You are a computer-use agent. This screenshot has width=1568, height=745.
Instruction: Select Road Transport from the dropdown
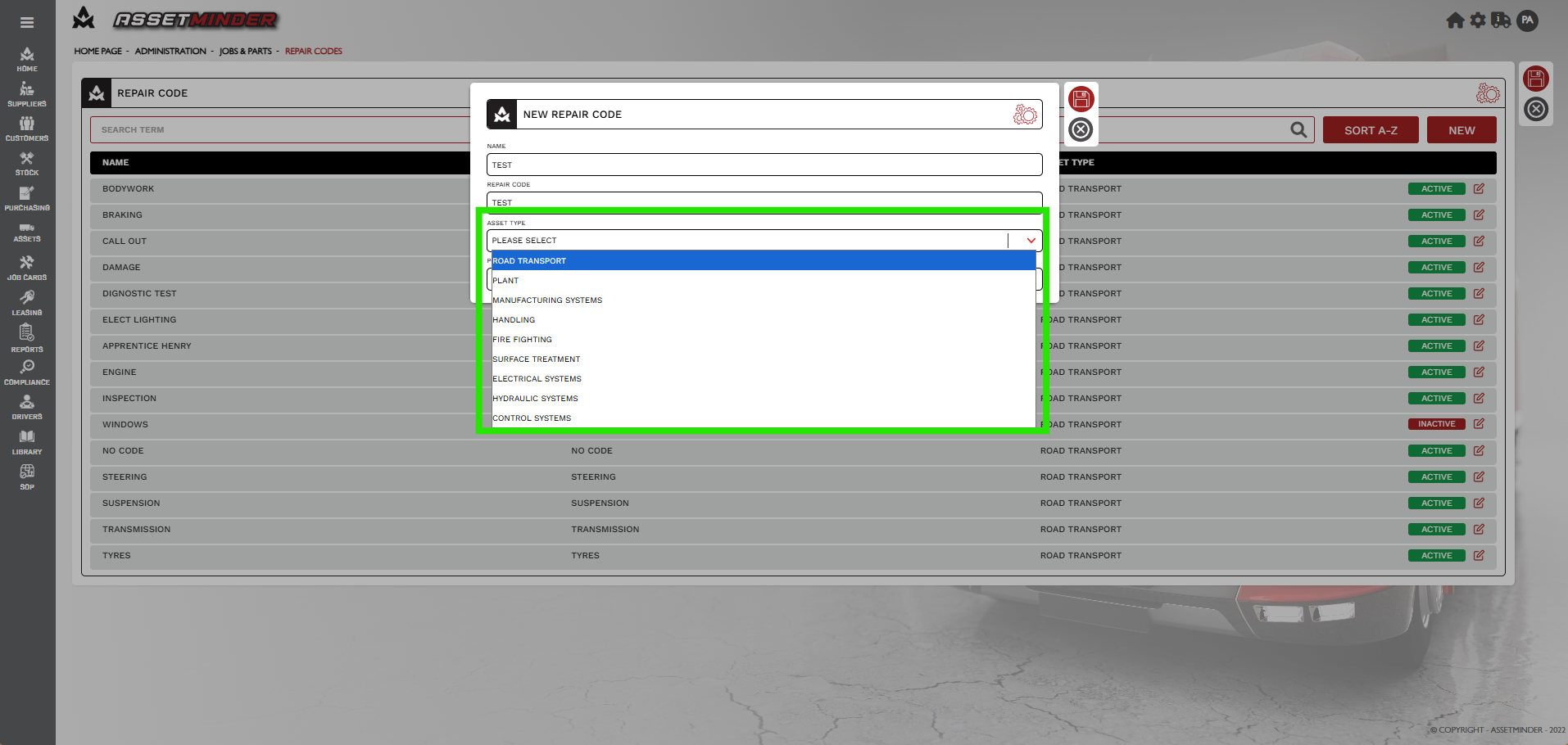[x=529, y=261]
